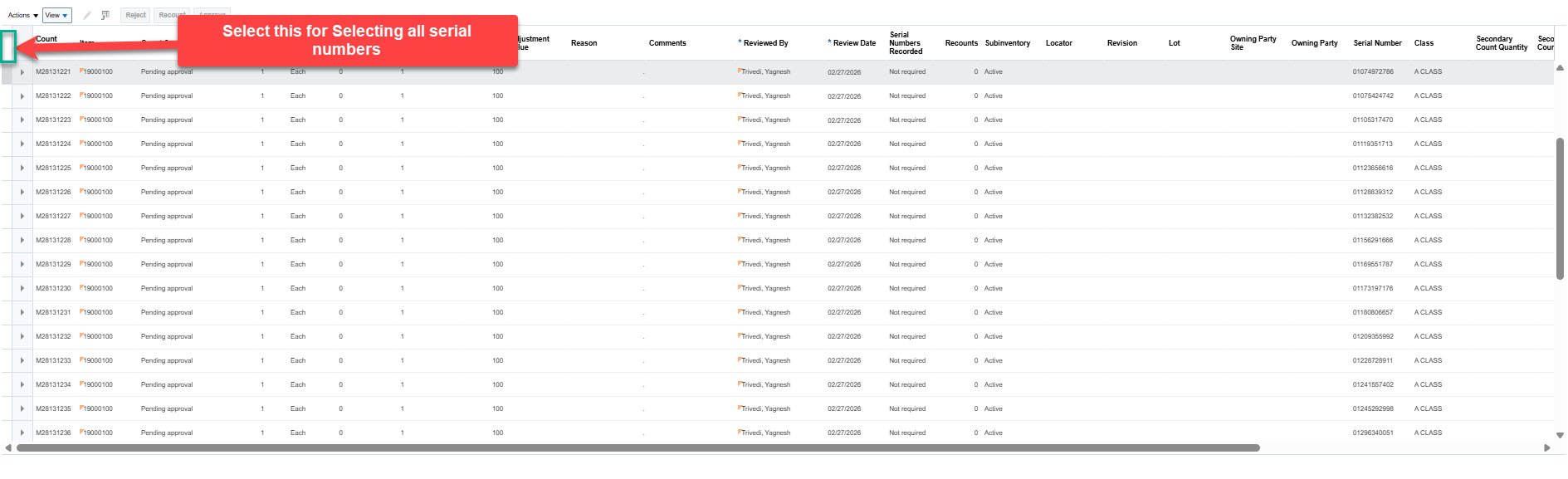Viewport: 1568px width, 479px height.
Task: Expand row M28131234
Action: click(22, 385)
